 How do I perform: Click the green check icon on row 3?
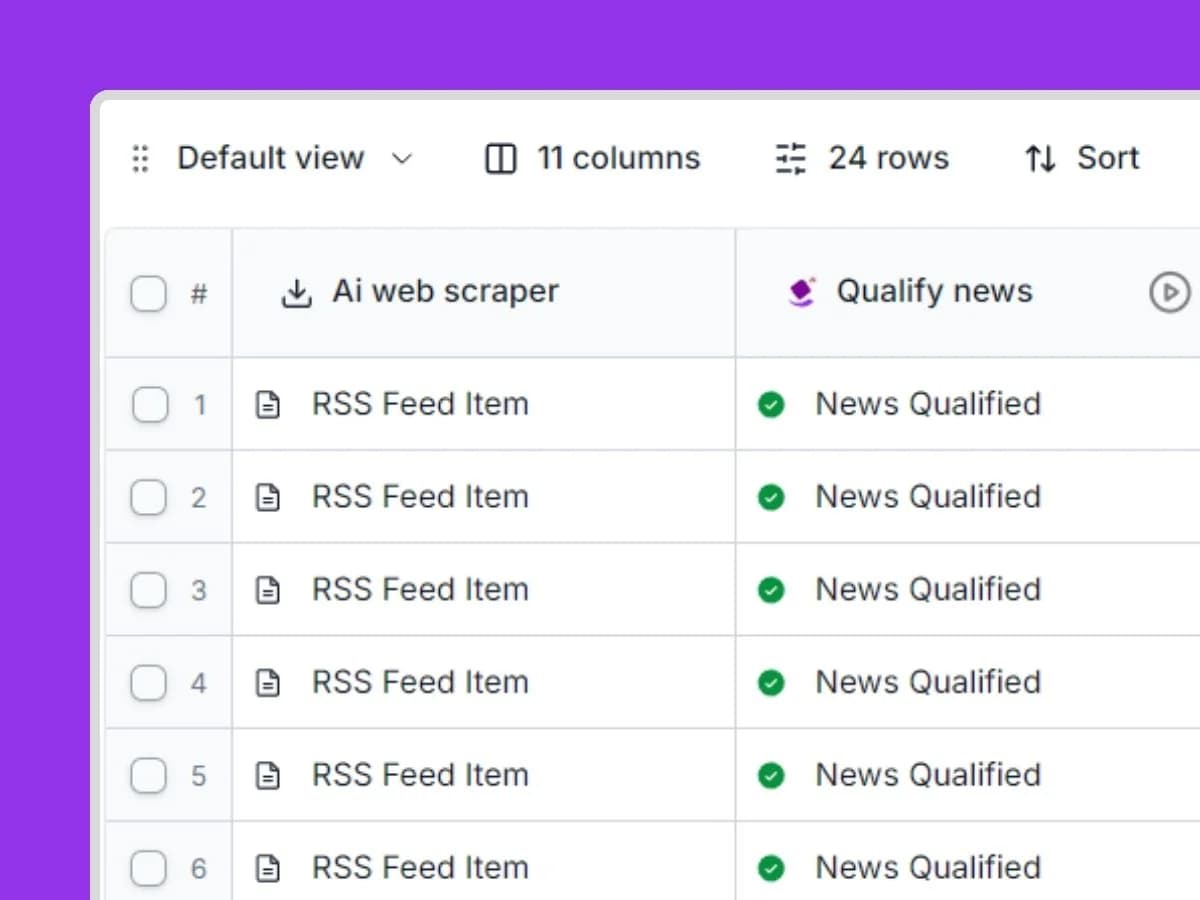coord(771,589)
